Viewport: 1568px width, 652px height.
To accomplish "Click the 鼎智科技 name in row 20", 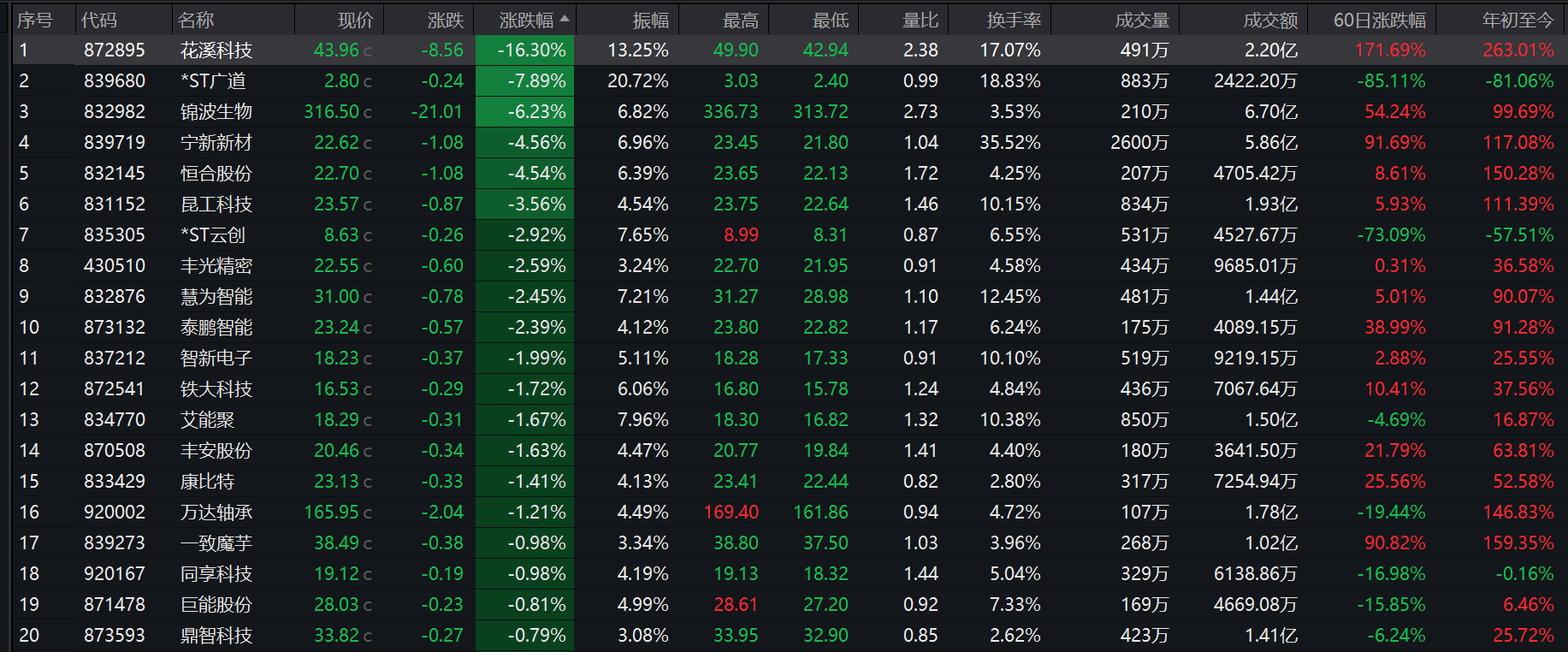I will [216, 636].
